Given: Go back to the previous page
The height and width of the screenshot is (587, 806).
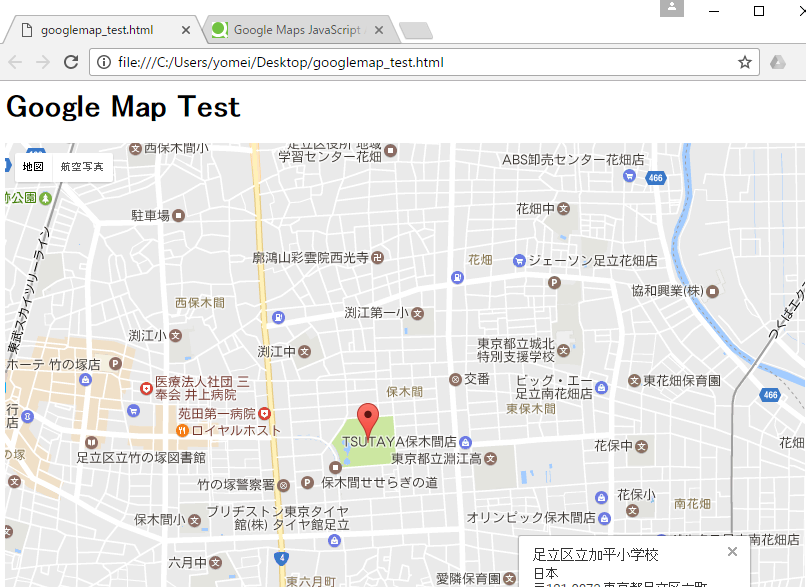Looking at the screenshot, I should (x=15, y=62).
